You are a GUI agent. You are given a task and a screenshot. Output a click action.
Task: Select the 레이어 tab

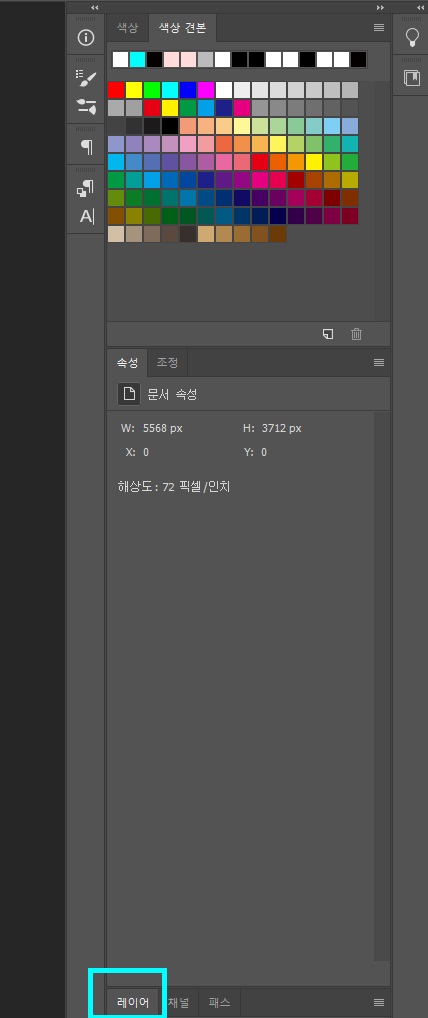click(x=133, y=1002)
